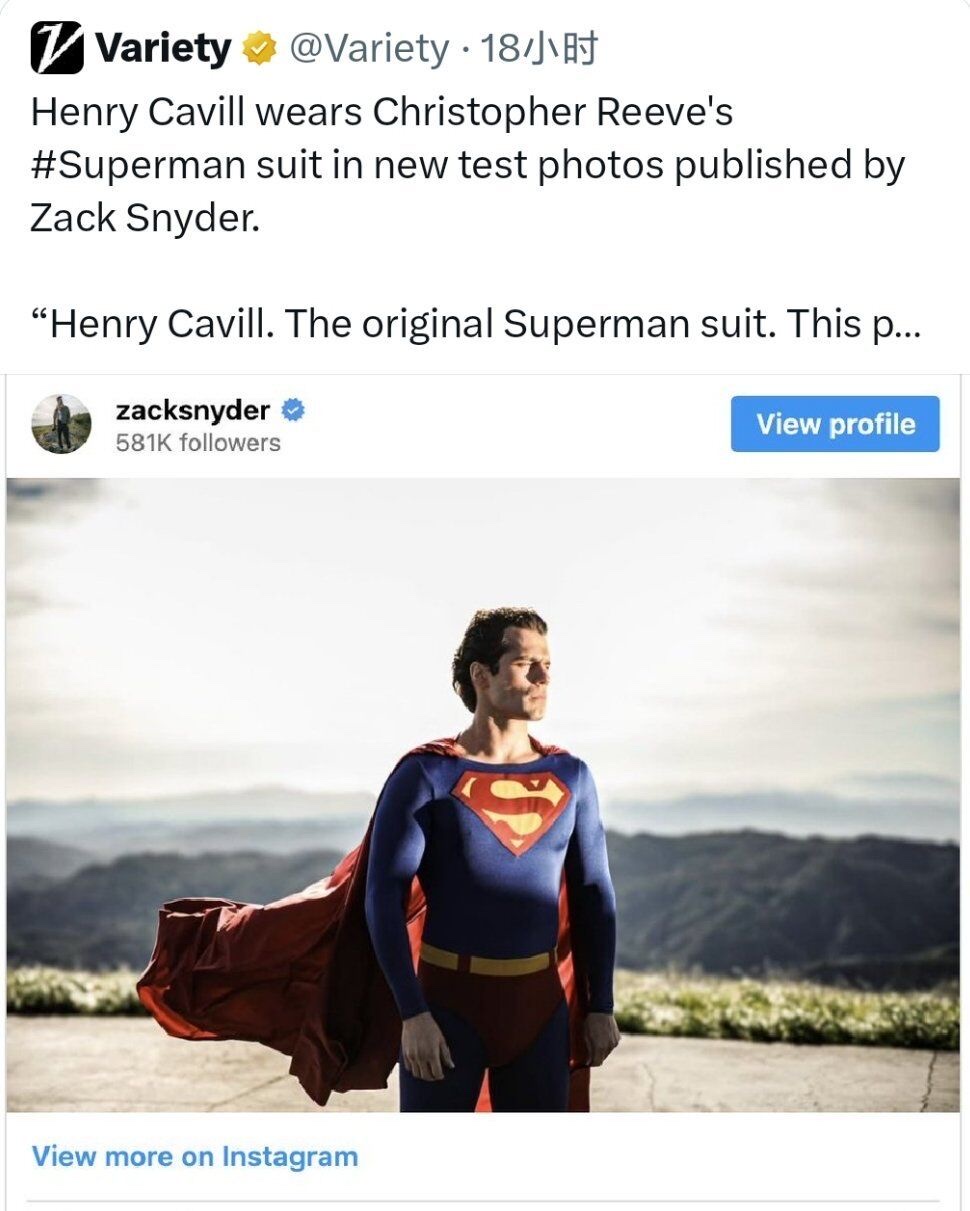The width and height of the screenshot is (970, 1211).
Task: Click "Christopher Reeve's" in the tweet text
Action: tap(553, 112)
